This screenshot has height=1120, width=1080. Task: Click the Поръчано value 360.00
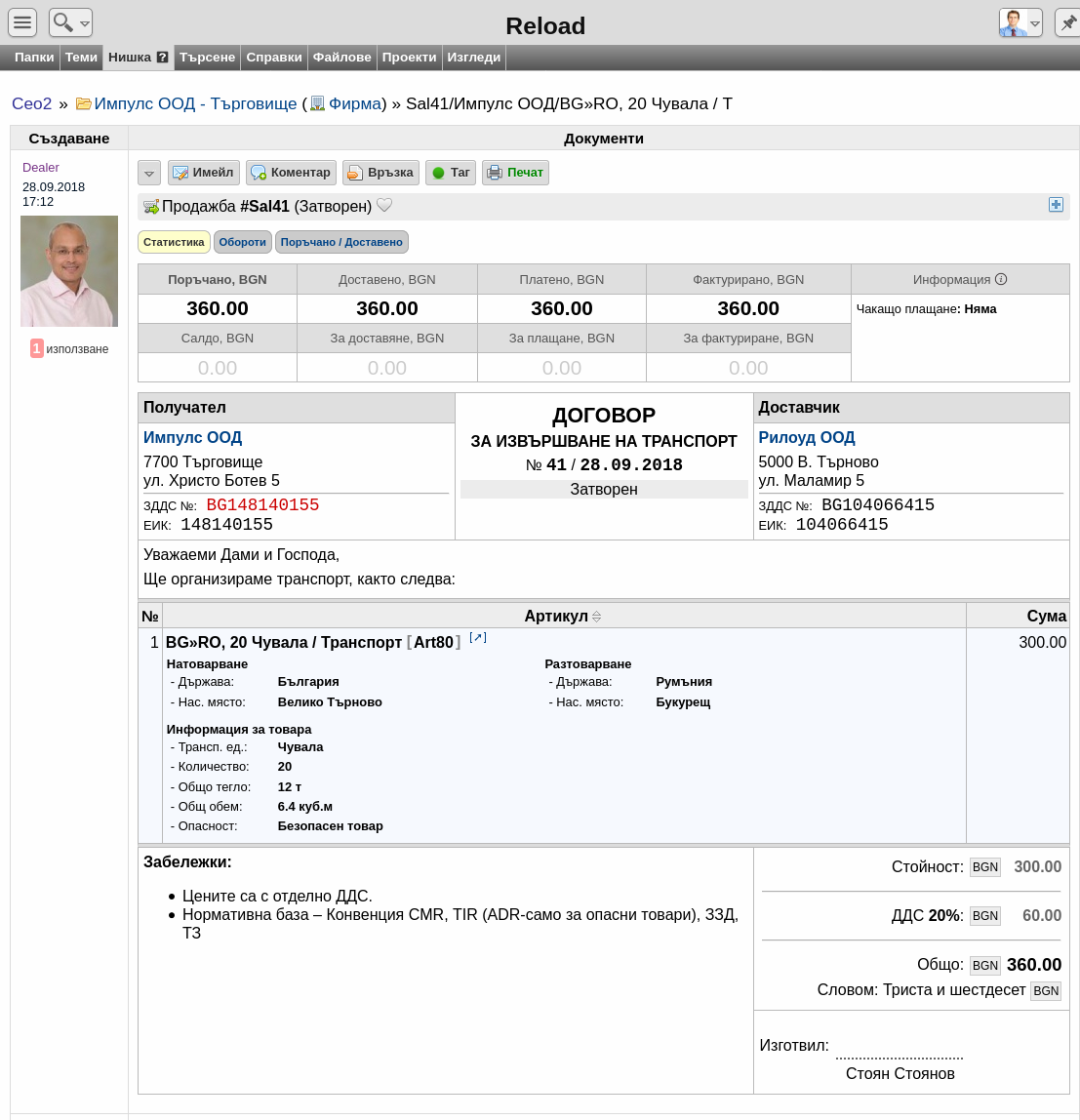pyautogui.click(x=218, y=308)
